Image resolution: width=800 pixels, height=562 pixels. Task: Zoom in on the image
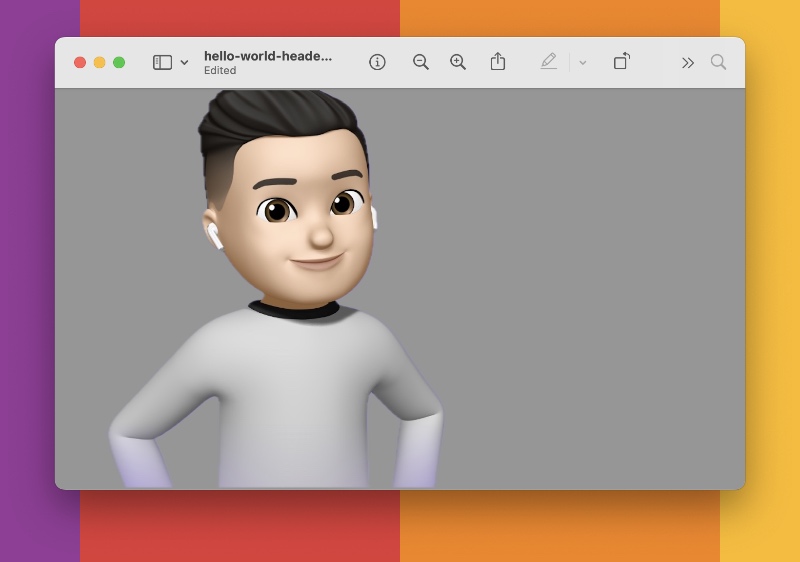coord(458,62)
